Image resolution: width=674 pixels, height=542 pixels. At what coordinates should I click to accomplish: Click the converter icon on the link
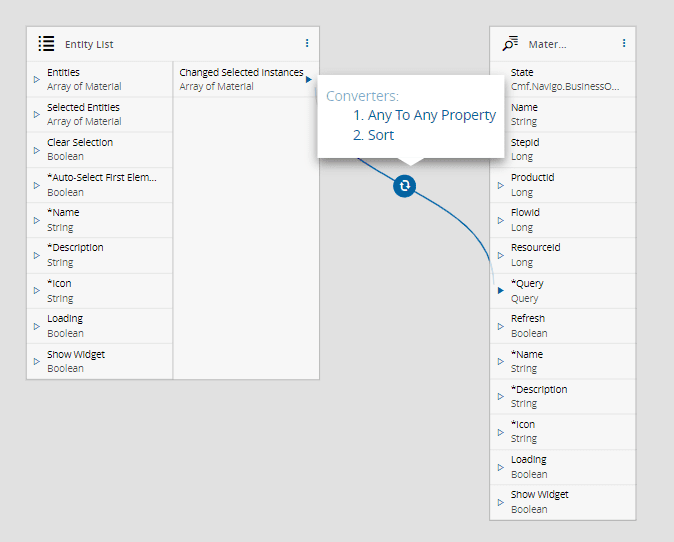pos(404,185)
